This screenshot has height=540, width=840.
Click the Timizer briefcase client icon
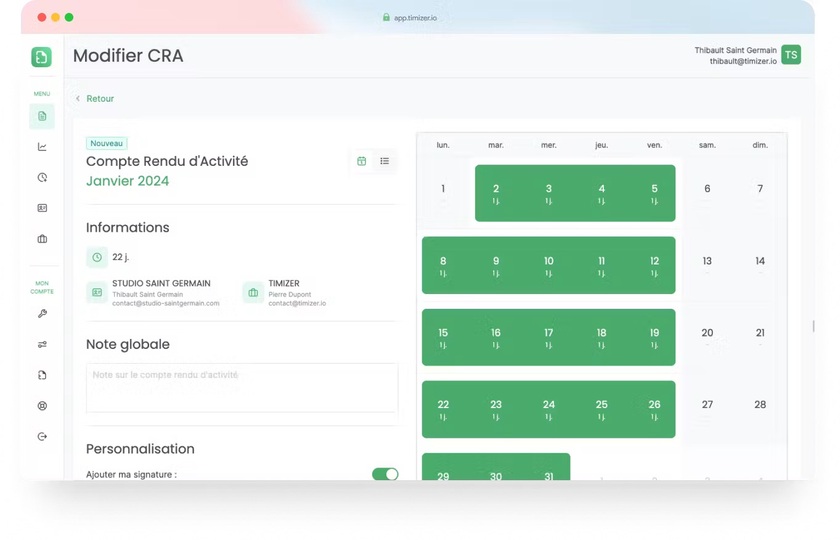253,292
